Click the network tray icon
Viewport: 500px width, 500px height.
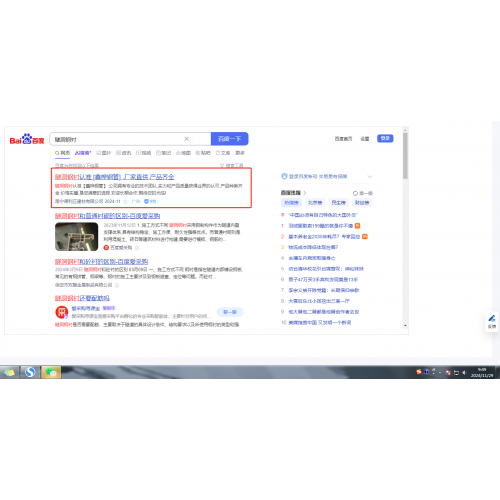pyautogui.click(x=456, y=372)
